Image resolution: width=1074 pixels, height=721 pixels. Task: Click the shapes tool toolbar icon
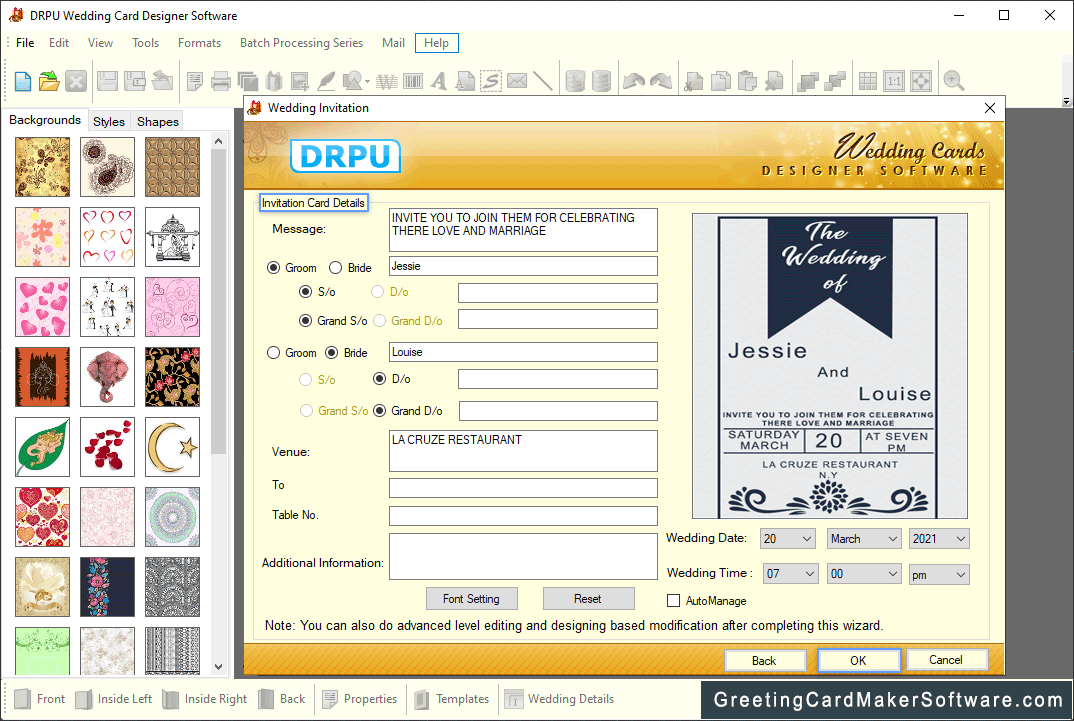354,81
